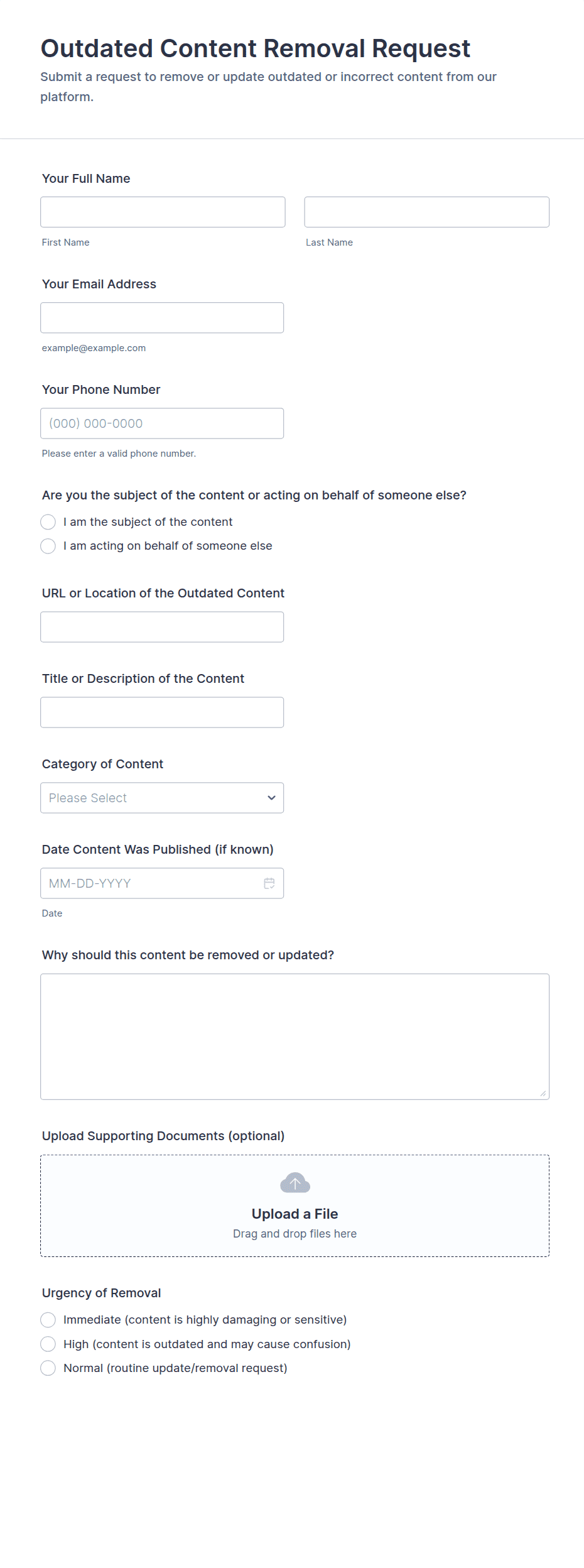584x1568 pixels.
Task: Click the First Name input field
Action: [x=163, y=212]
